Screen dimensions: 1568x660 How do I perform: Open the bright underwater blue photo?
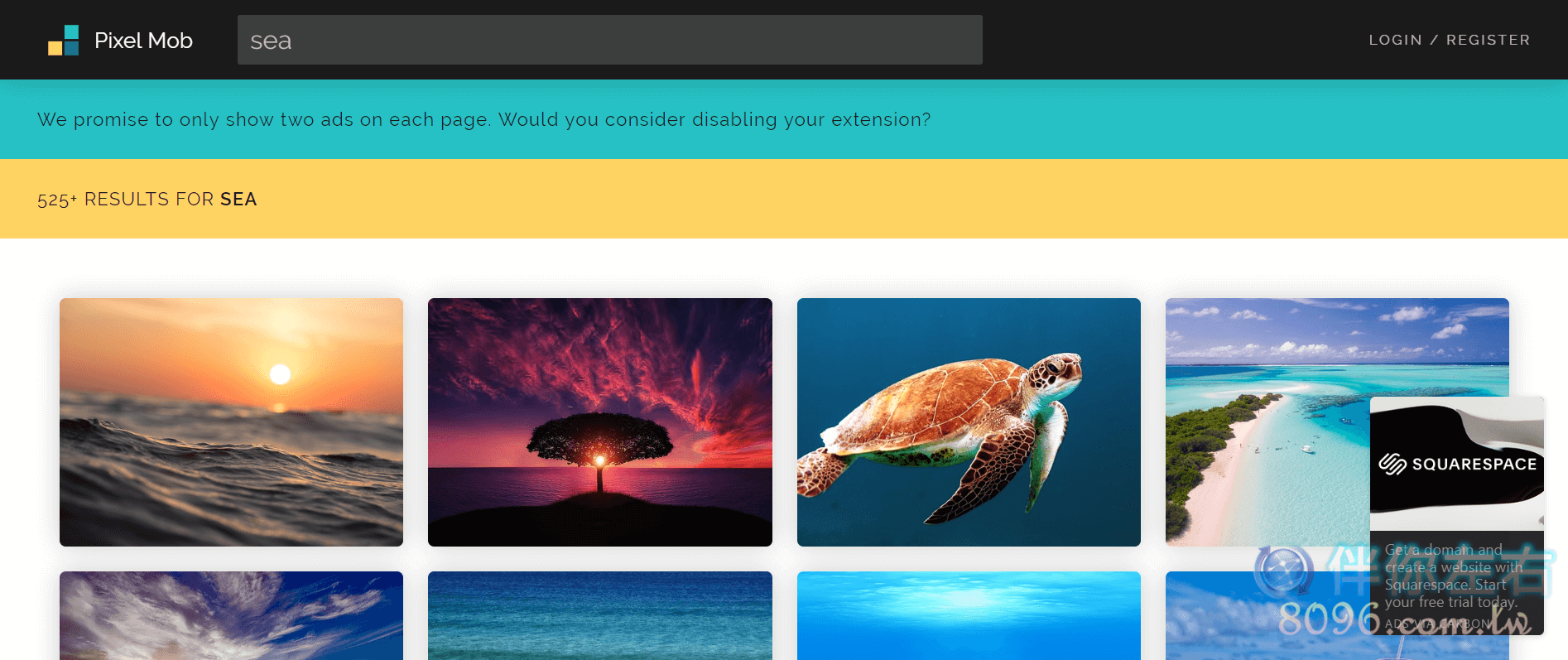[x=969, y=615]
